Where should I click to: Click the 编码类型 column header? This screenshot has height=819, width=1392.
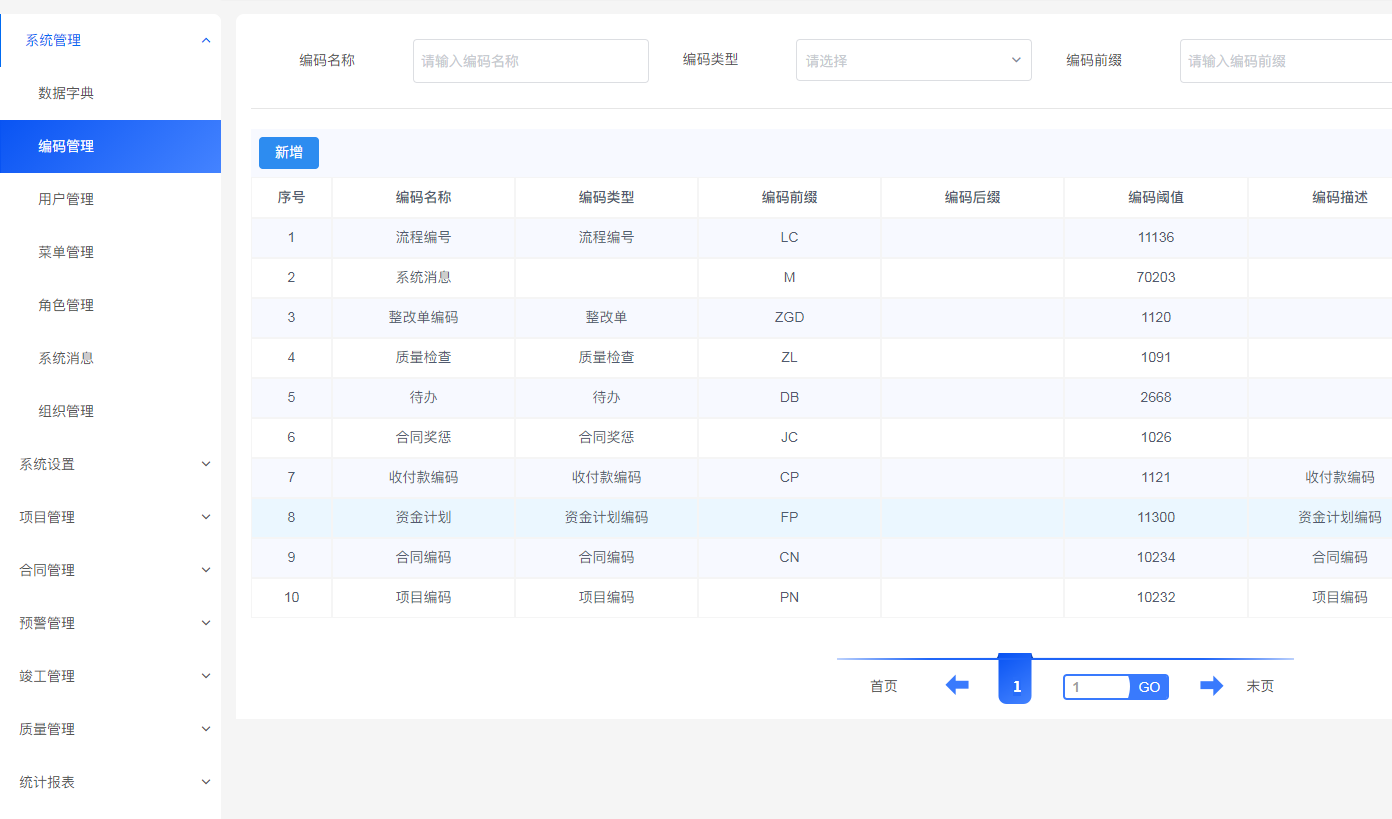click(607, 197)
